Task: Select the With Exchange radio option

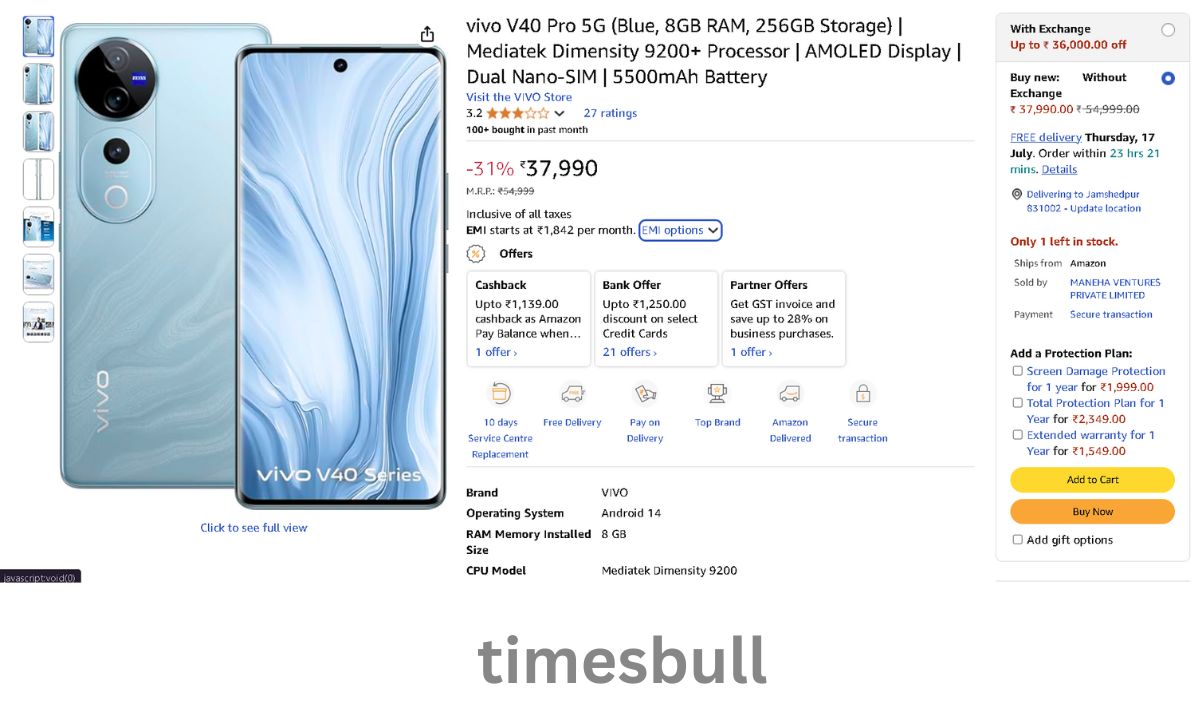Action: click(1168, 30)
